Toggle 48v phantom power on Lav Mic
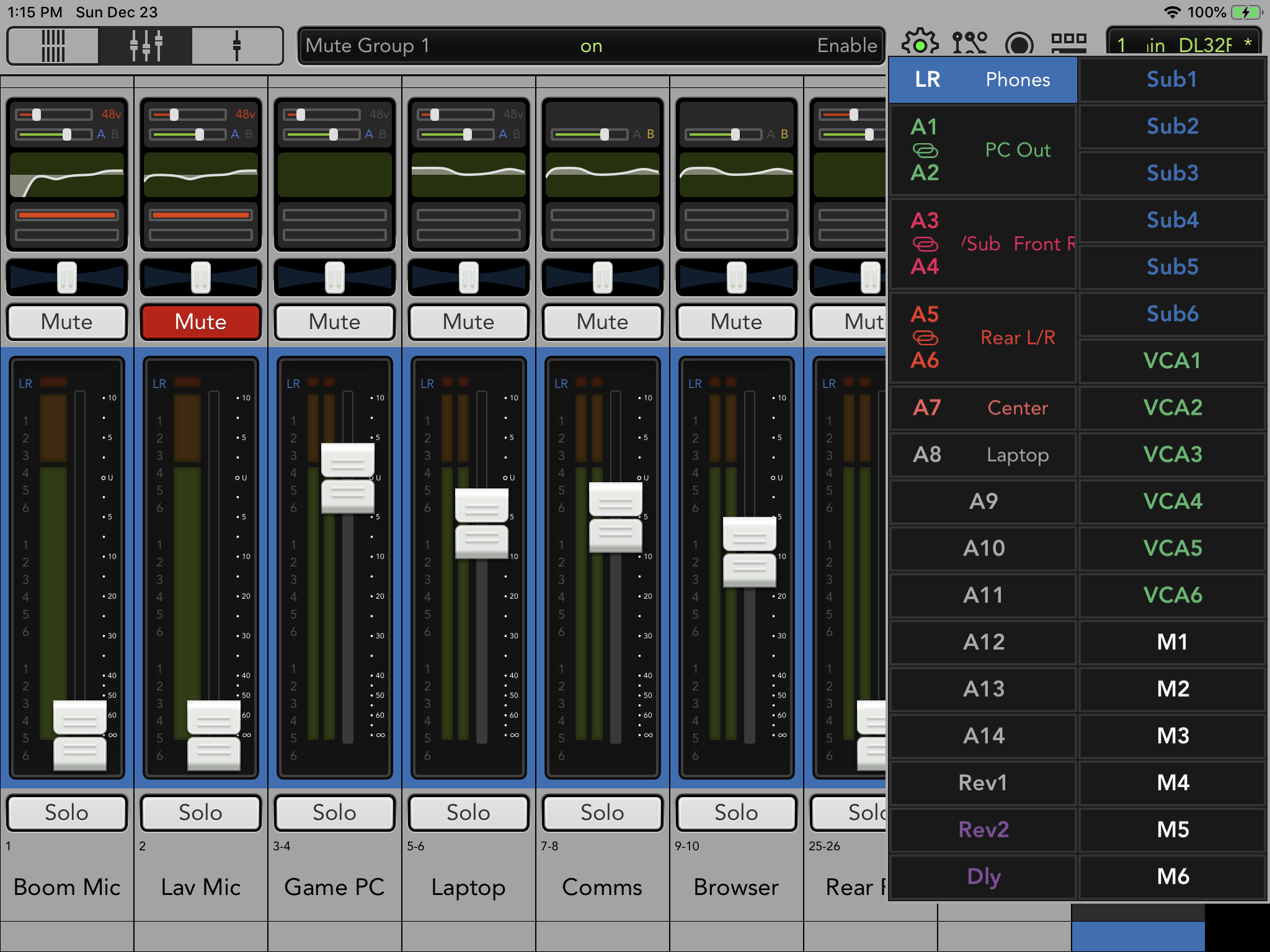Screen dimensions: 1270x952 [245, 115]
